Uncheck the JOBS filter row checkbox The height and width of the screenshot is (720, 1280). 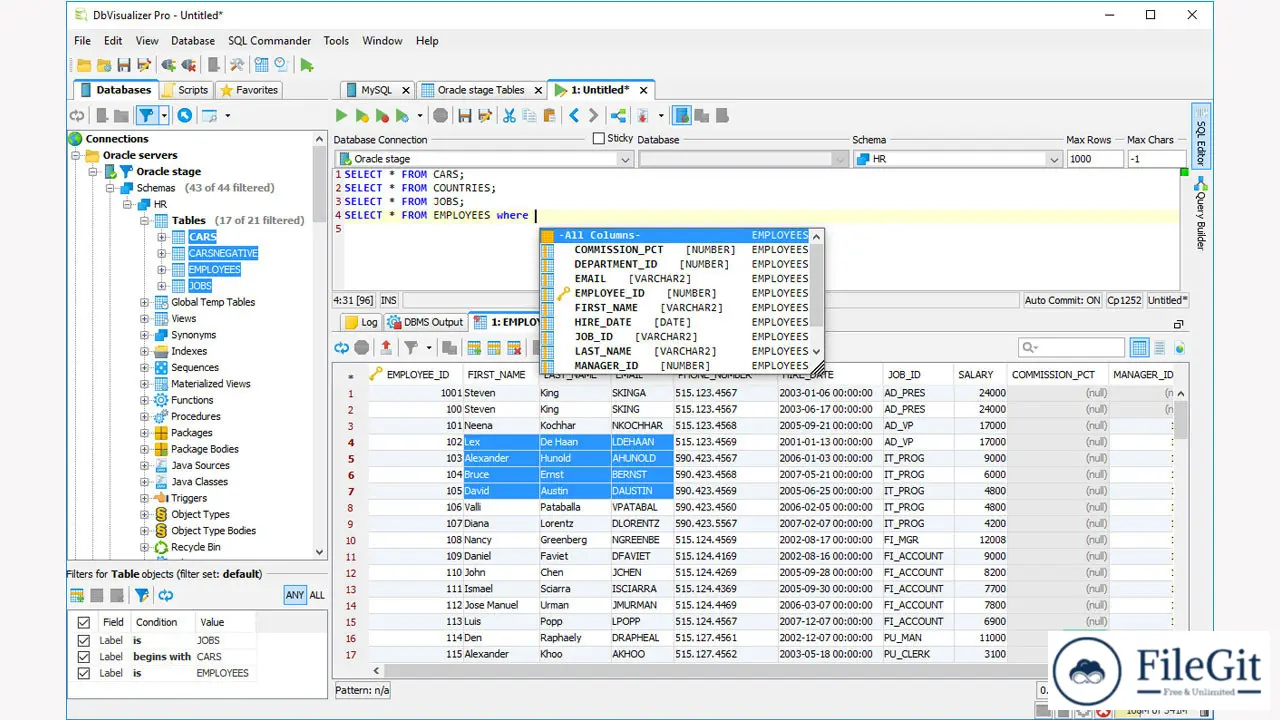tap(84, 640)
